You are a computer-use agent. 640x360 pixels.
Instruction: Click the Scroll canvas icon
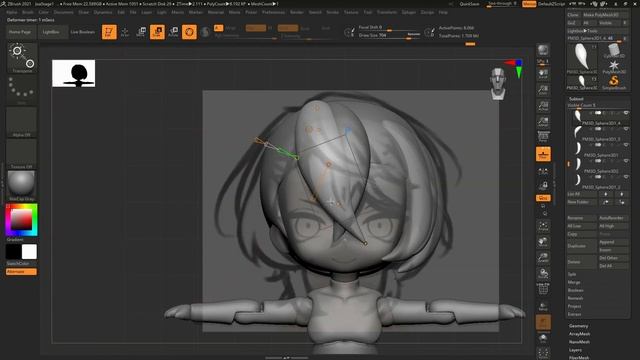543,74
